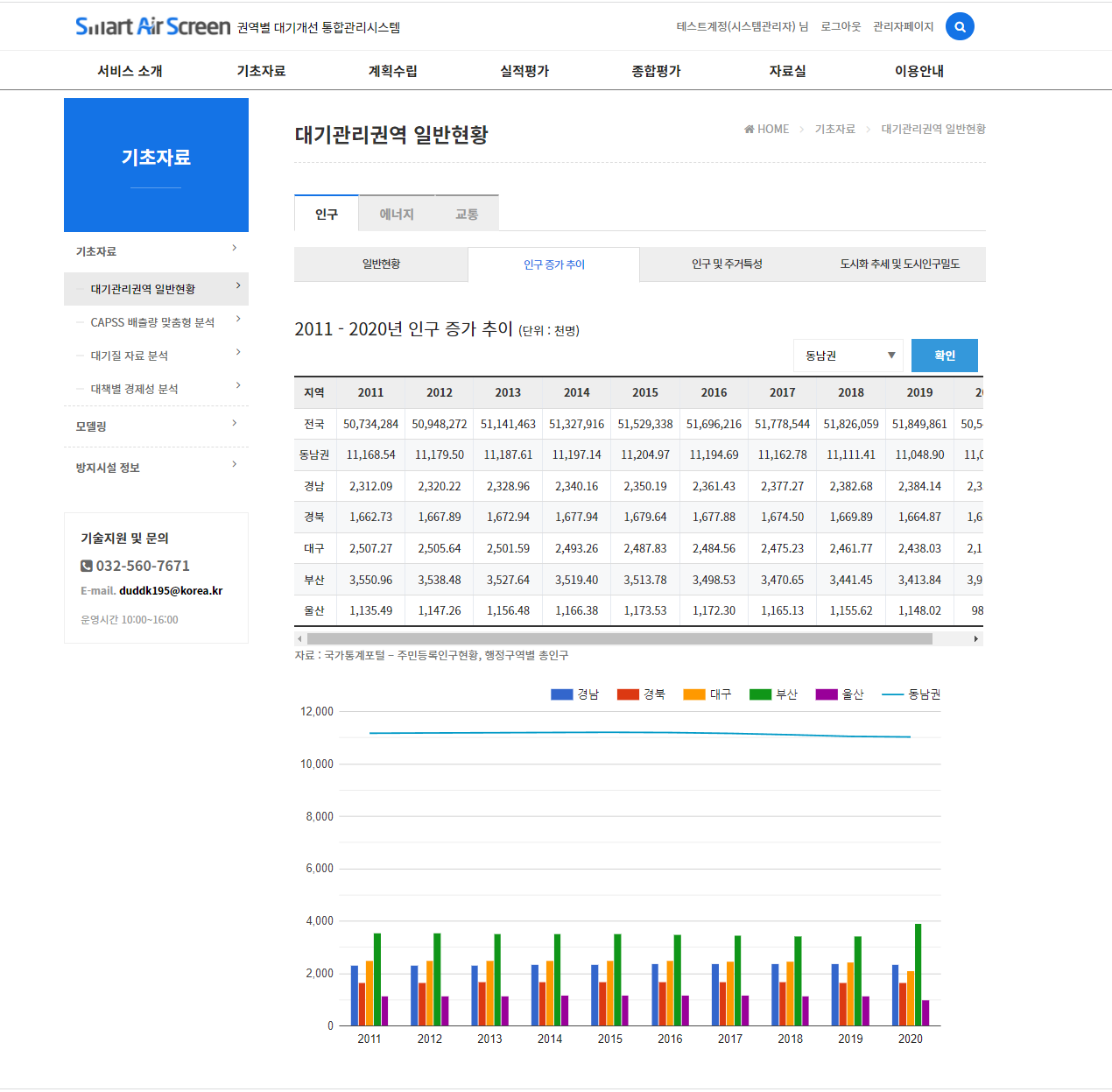Viewport: 1112px width, 1092px height.
Task: Click table cell 1,165.13
Action: (783, 611)
